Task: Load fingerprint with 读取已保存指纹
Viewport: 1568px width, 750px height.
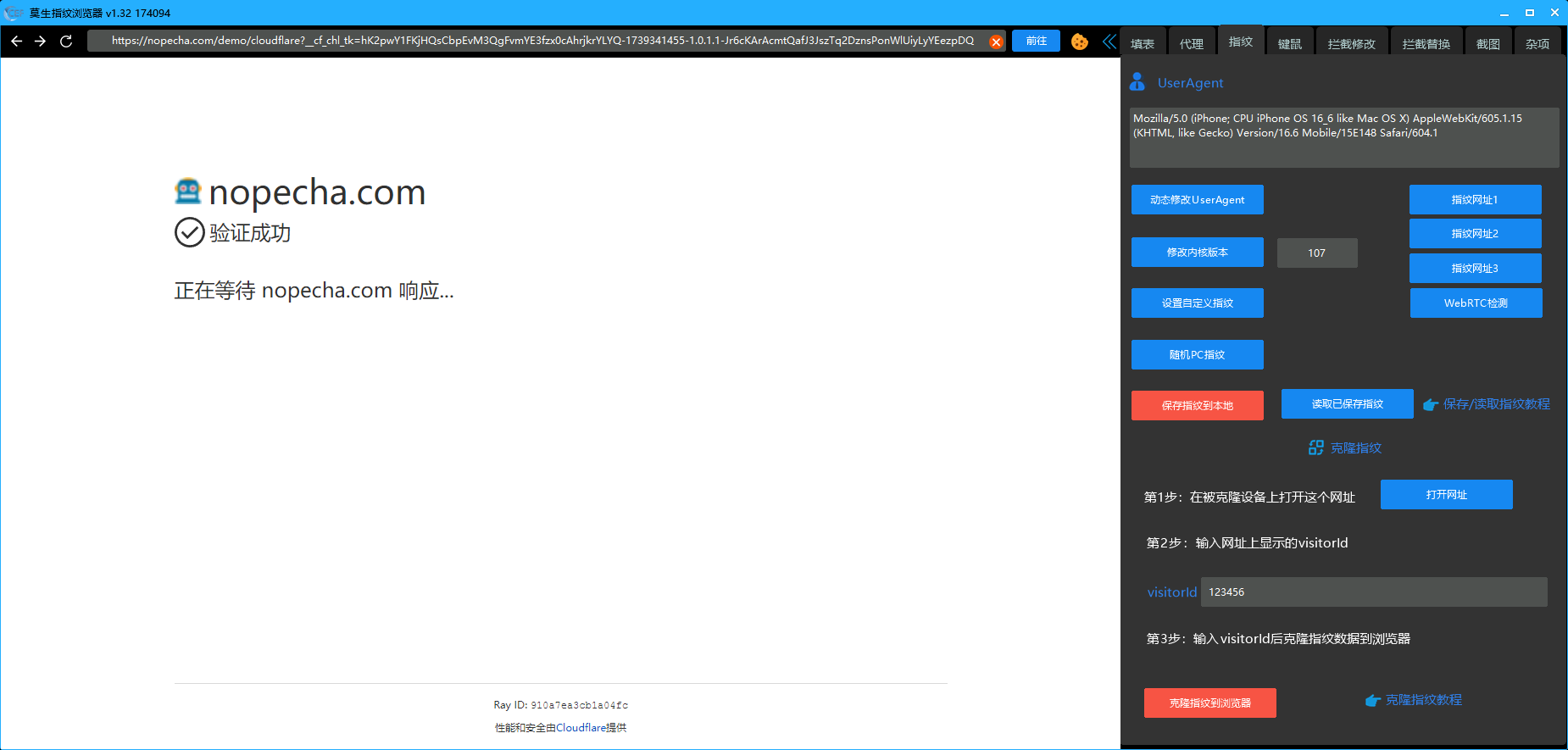Action: 1347,404
